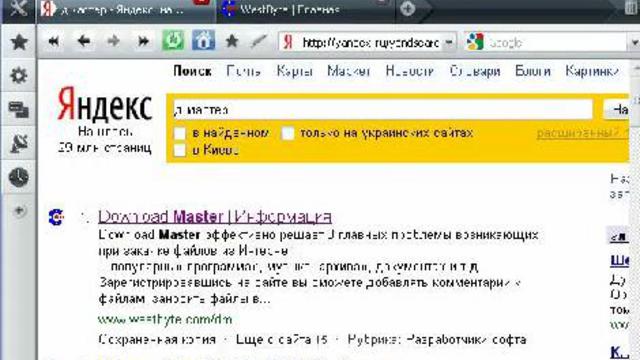Open the Почта navigation link
Image resolution: width=640 pixels, height=360 pixels.
coord(244,71)
